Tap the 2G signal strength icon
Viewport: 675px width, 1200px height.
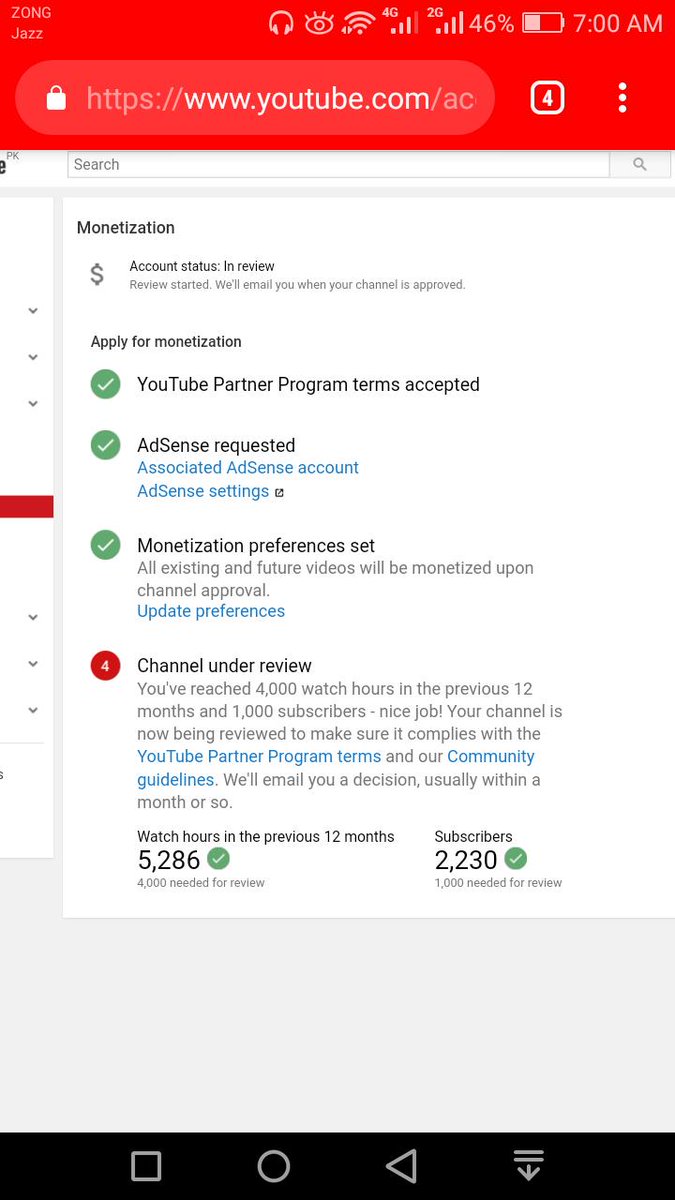tap(445, 21)
